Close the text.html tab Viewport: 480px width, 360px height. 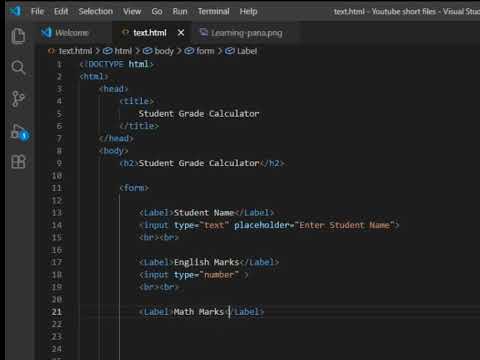point(181,33)
